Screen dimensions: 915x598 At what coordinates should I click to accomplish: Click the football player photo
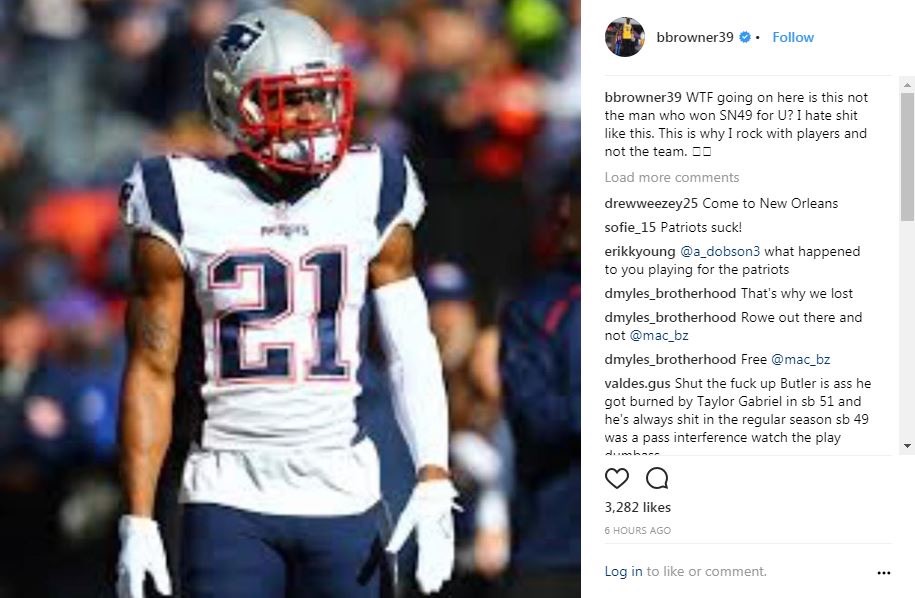point(290,299)
